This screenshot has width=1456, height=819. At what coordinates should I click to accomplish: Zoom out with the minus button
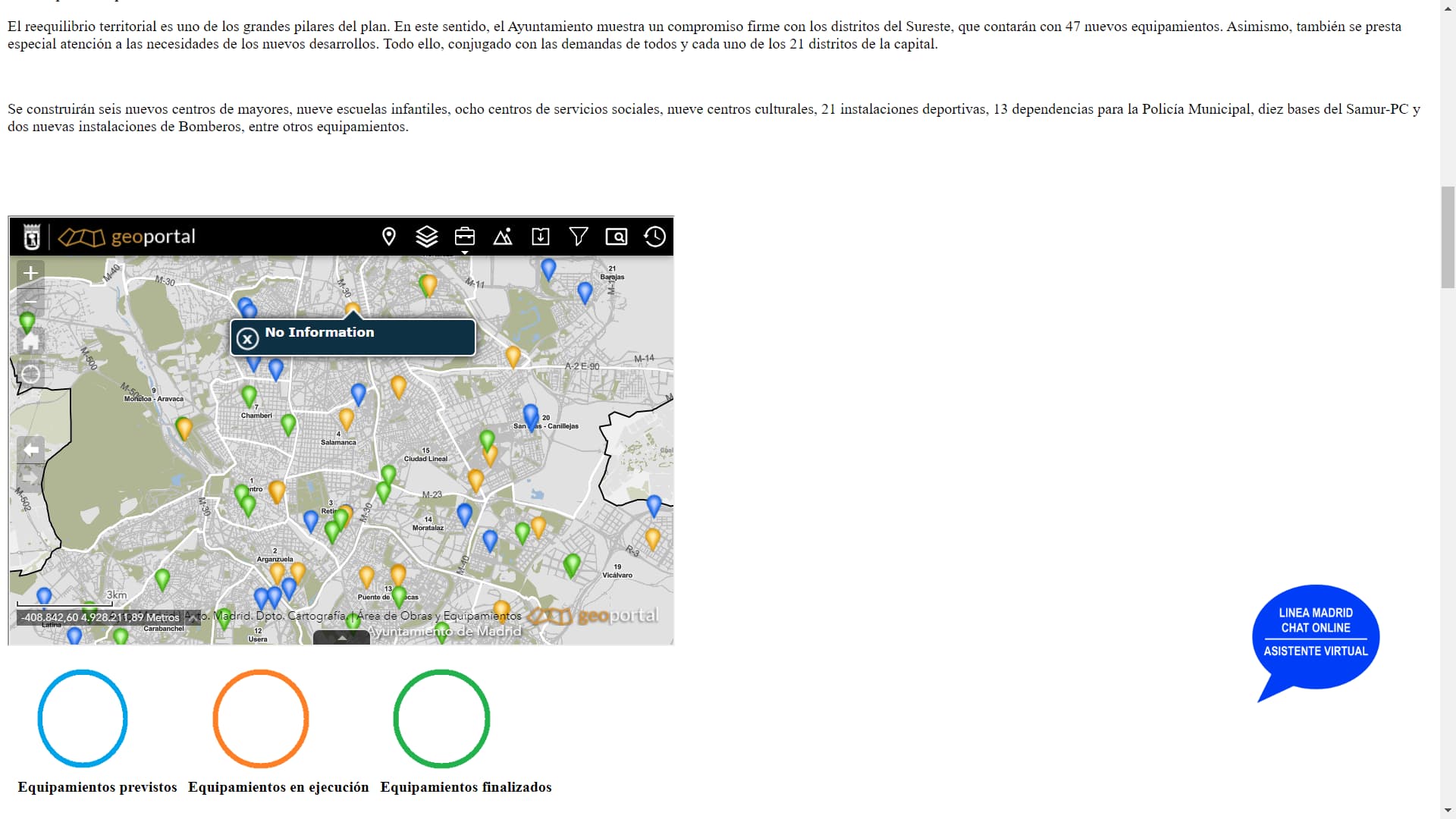click(30, 302)
